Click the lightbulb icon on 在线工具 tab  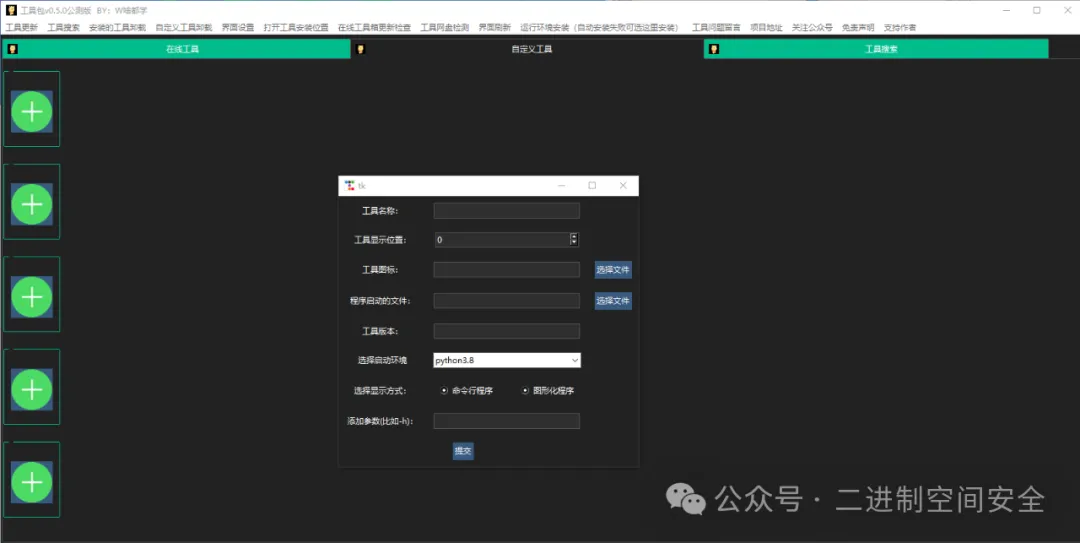[x=13, y=49]
